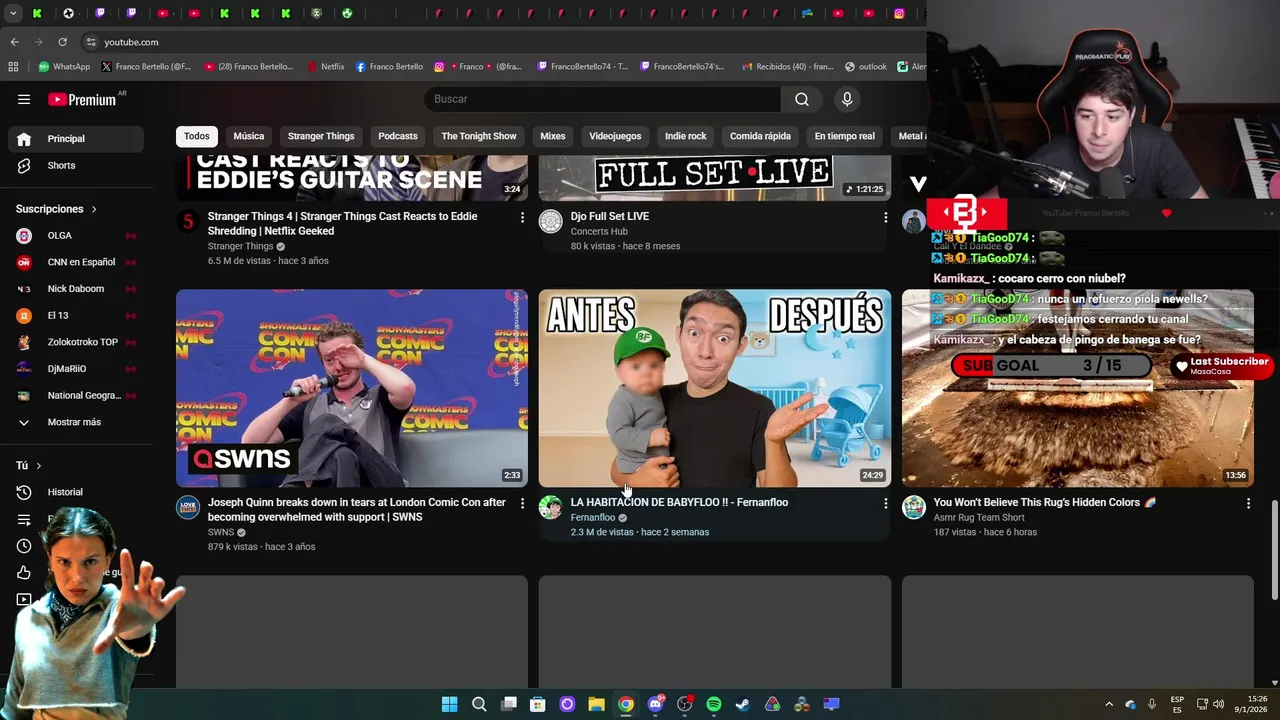Click the Buscar search field
Viewport: 1280px width, 720px height.
pyautogui.click(x=602, y=99)
